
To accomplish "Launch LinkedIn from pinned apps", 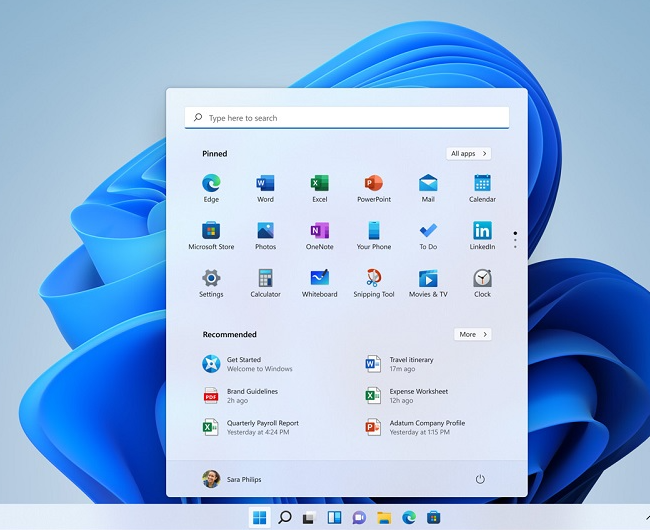I will point(482,235).
